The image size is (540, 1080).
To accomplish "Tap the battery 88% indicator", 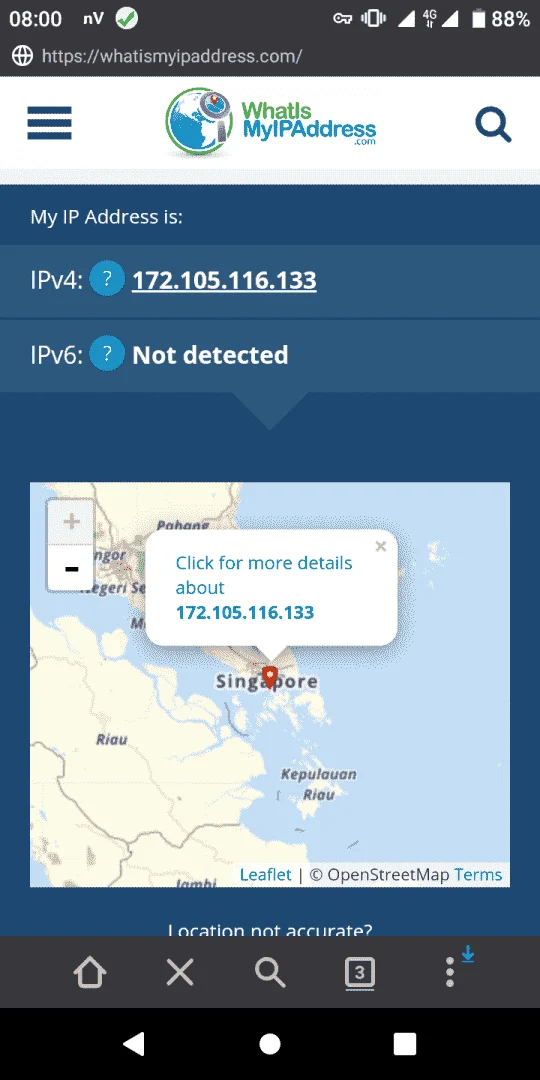I will pyautogui.click(x=500, y=19).
